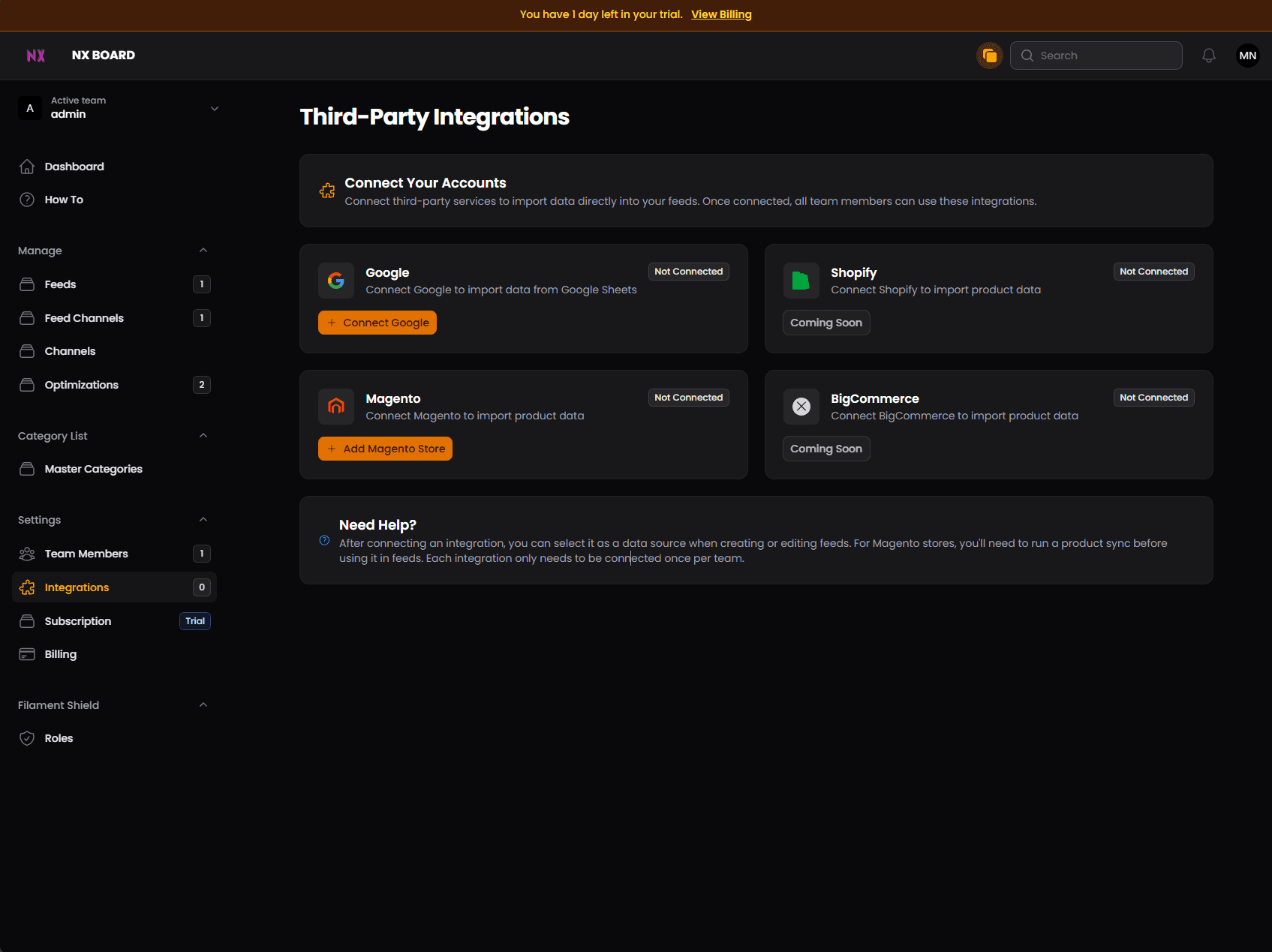Follow the View Billing link
This screenshot has height=952, width=1272.
[721, 14]
